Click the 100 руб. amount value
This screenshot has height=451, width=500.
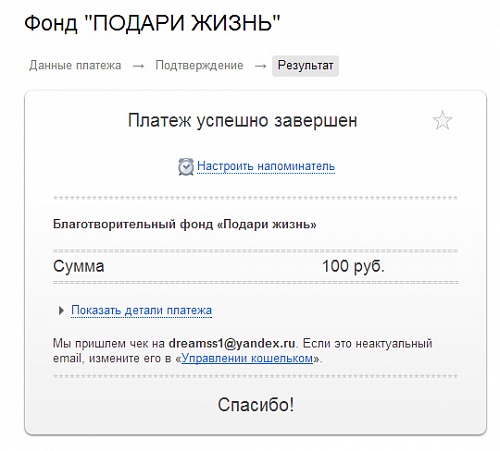[x=353, y=266]
